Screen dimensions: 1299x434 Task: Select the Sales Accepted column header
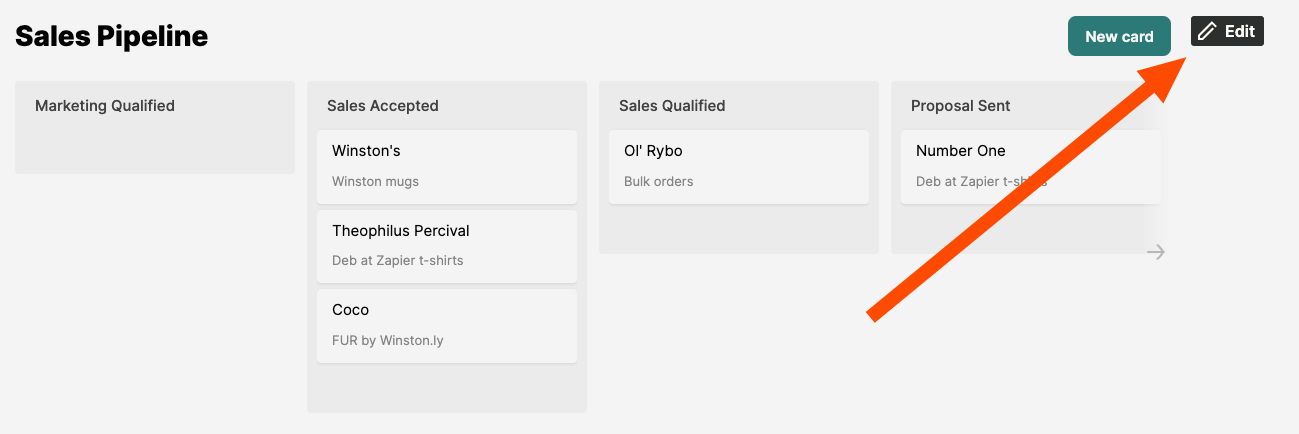point(383,105)
